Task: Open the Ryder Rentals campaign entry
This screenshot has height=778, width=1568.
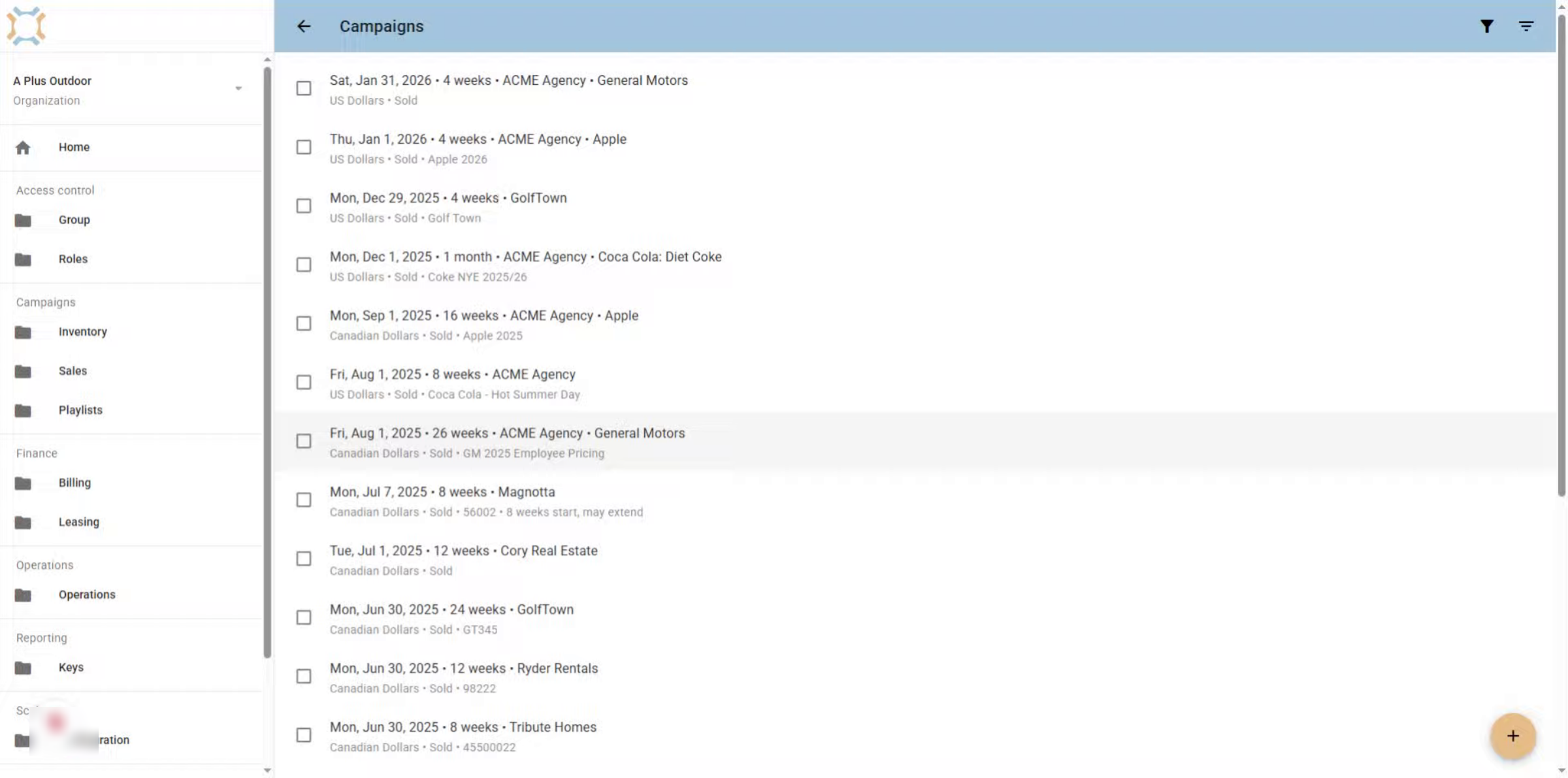Action: tap(915, 677)
